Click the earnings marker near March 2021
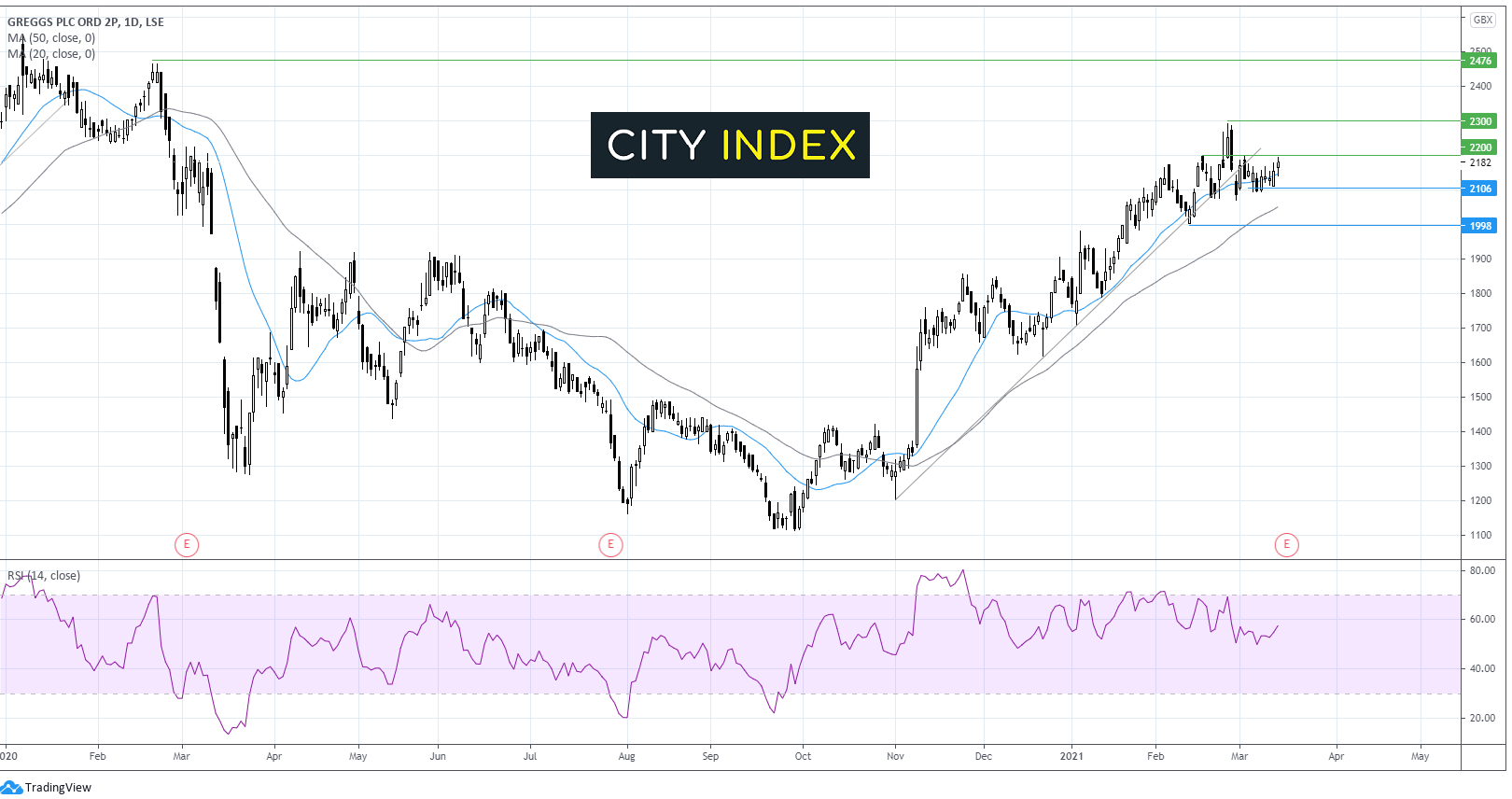 [1286, 544]
